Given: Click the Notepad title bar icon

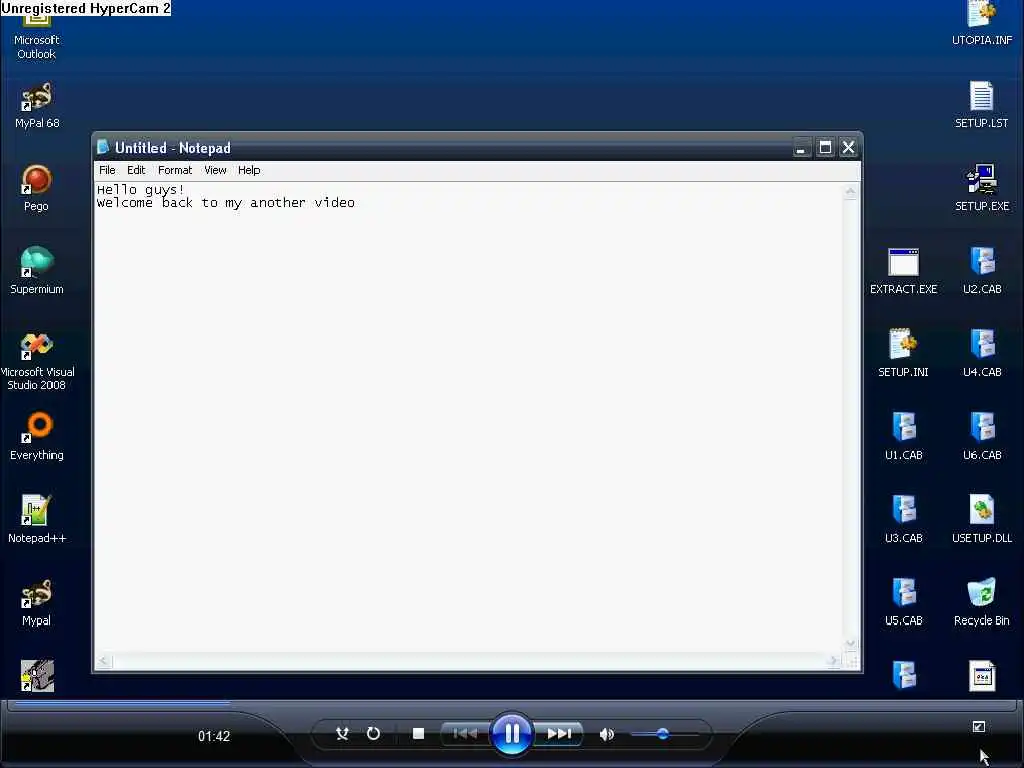Looking at the screenshot, I should [103, 147].
